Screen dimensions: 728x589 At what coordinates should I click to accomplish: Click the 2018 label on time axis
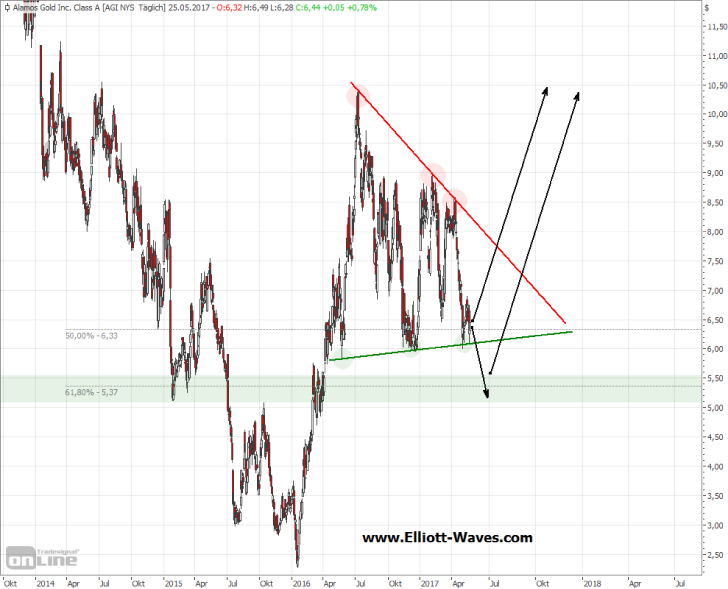[x=590, y=581]
